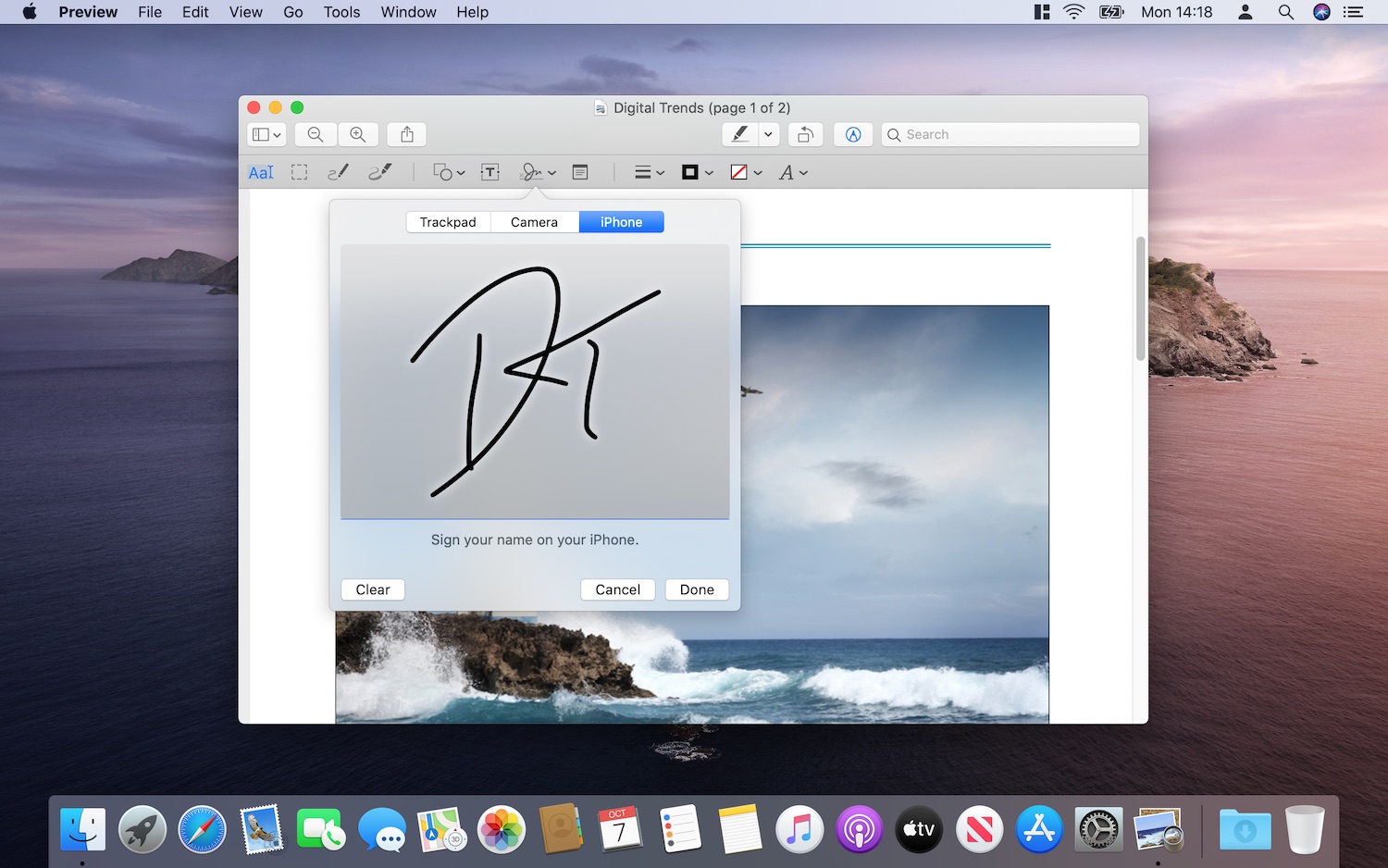Toggle the Highlight pen in the toolbar
Image resolution: width=1388 pixels, height=868 pixels.
[738, 134]
